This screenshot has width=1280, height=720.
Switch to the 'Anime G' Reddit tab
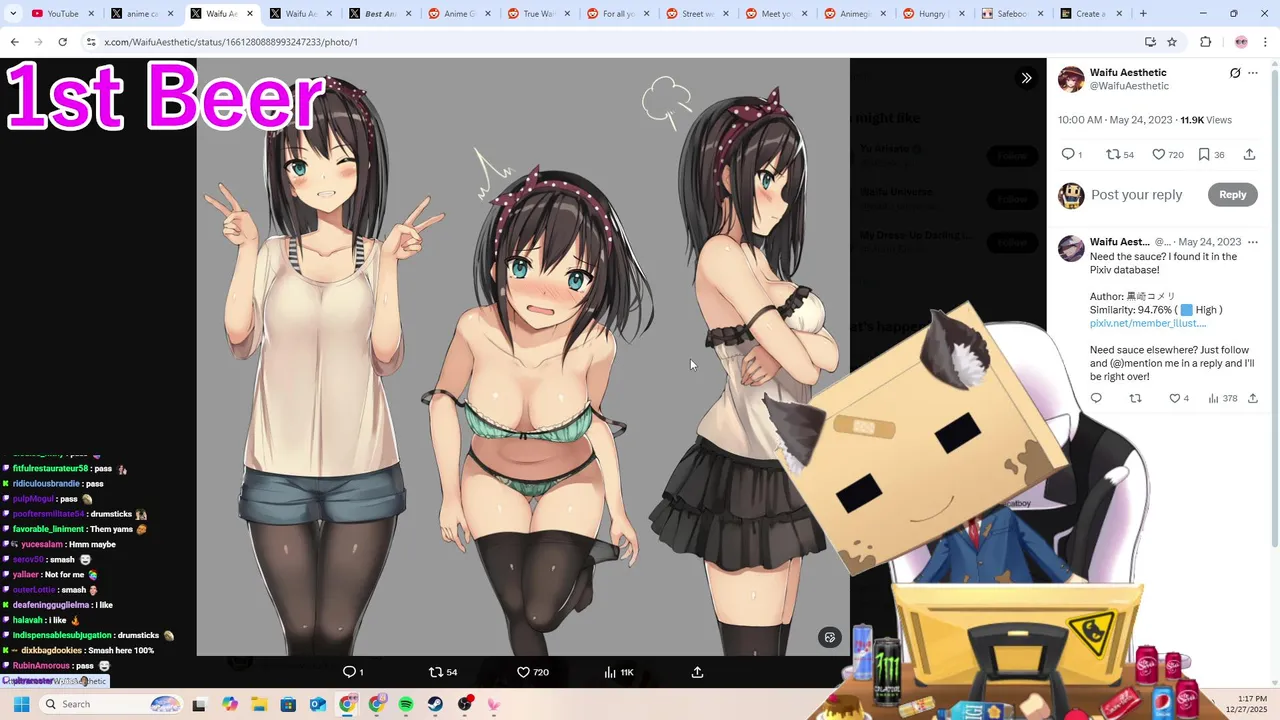(460, 14)
